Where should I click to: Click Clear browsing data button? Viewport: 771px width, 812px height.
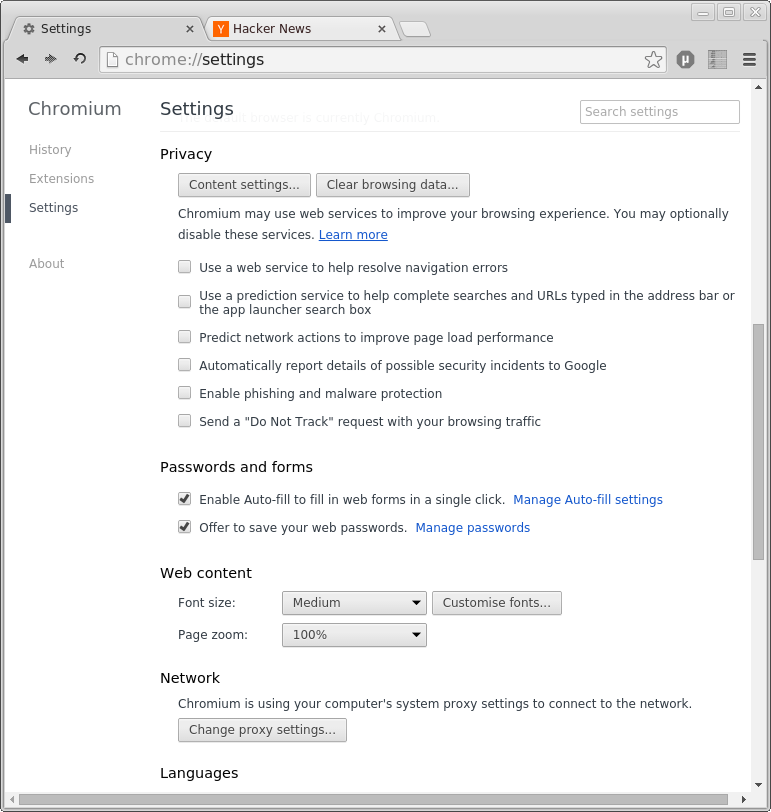[393, 185]
